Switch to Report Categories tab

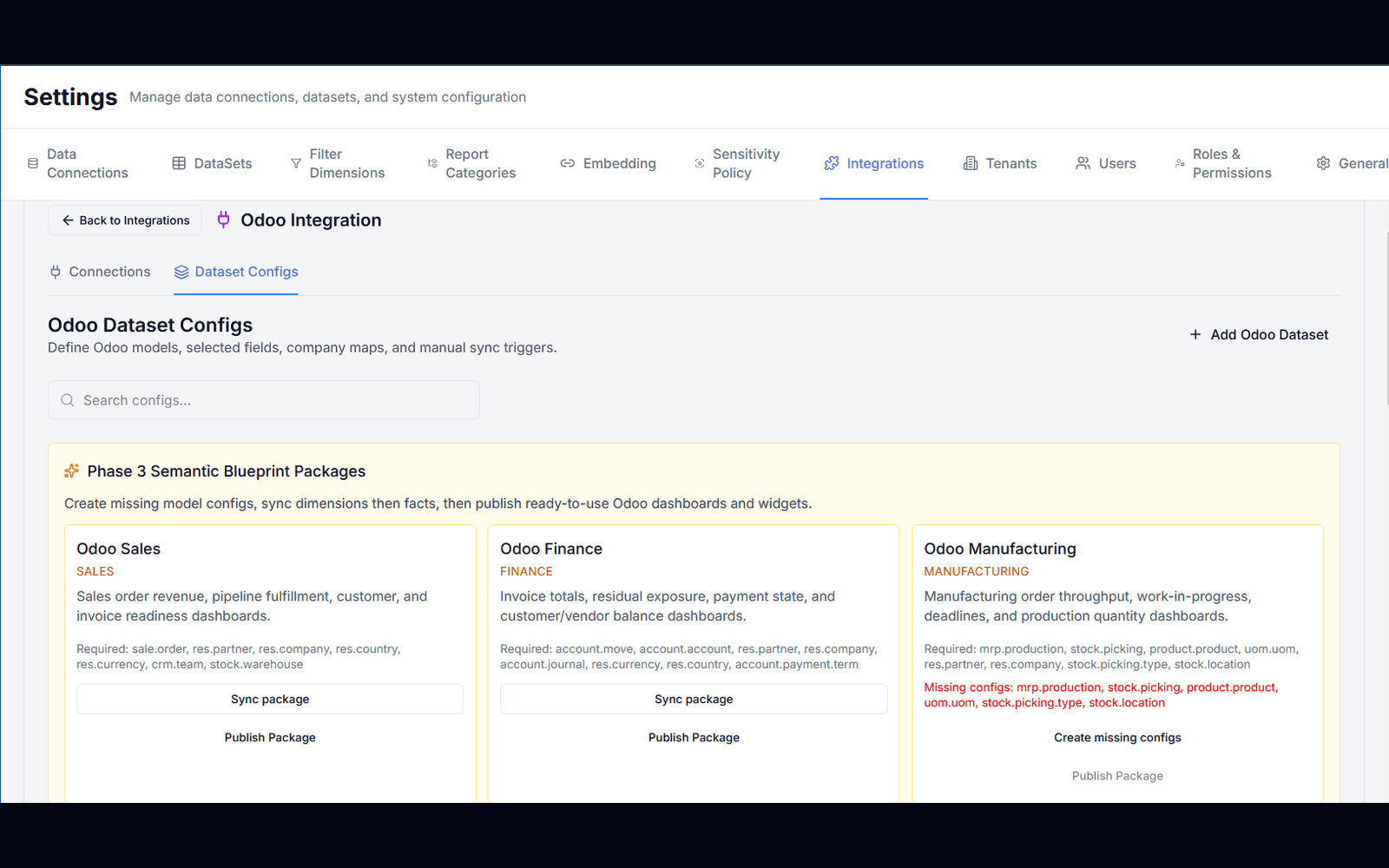(471, 163)
